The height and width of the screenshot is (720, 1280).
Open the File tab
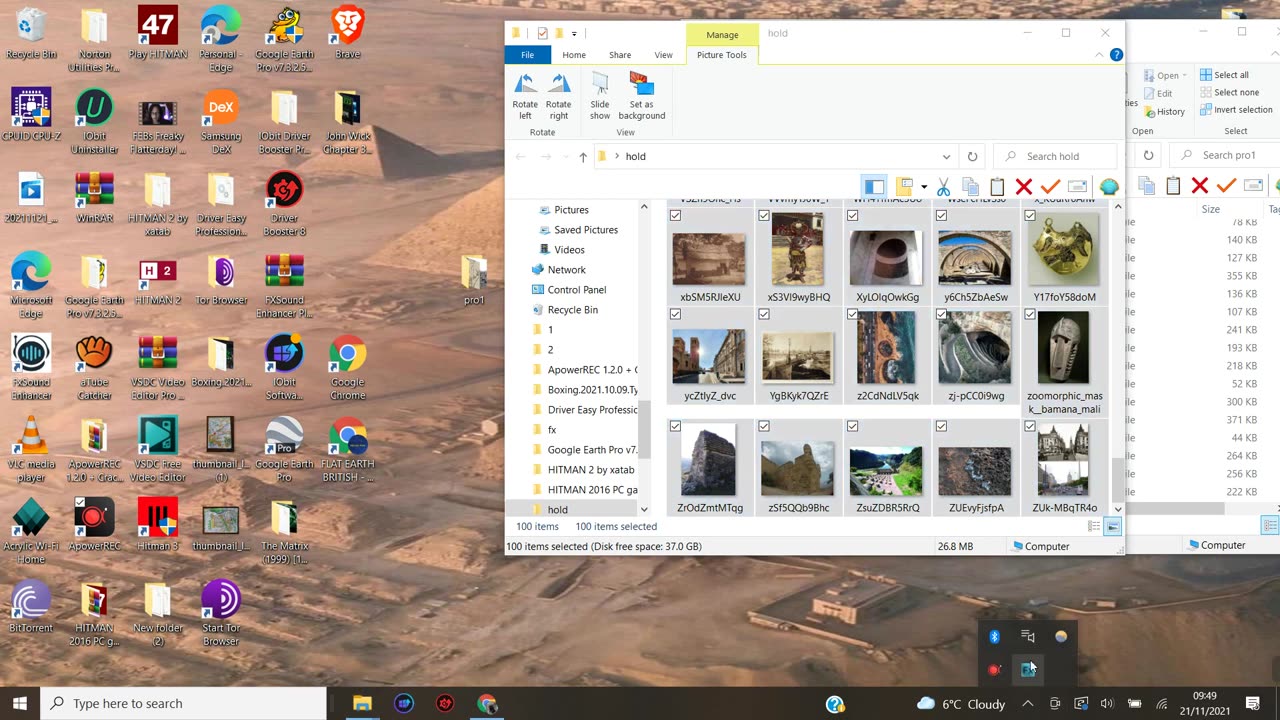coord(527,55)
